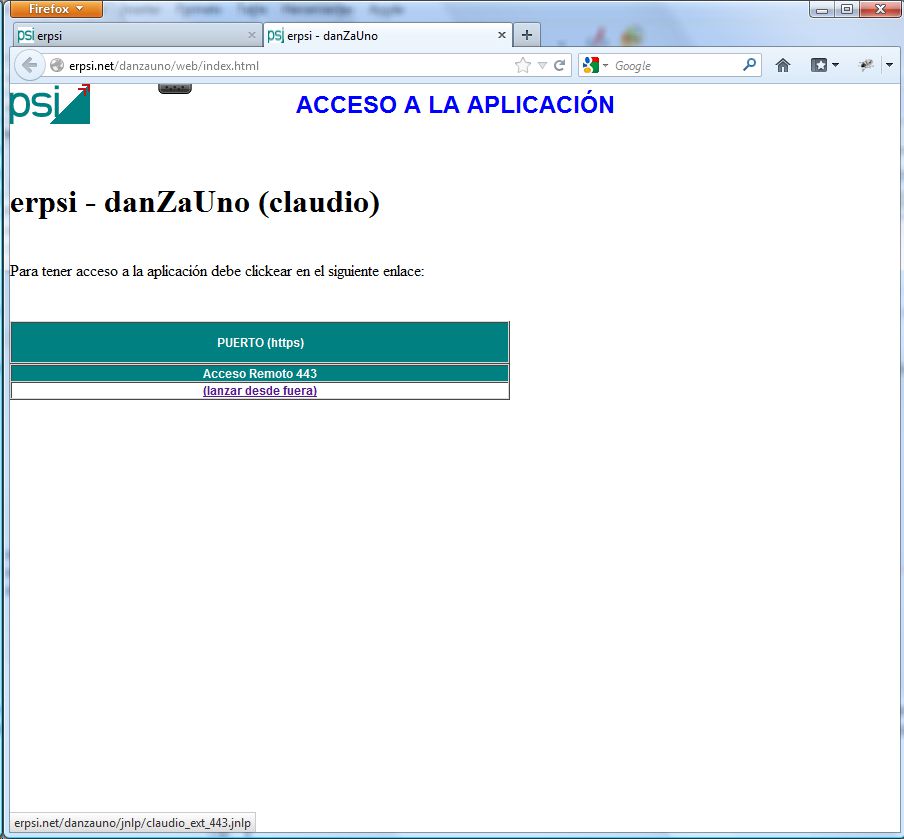Close the 'erpsi - danZaUno' tab

pyautogui.click(x=502, y=35)
